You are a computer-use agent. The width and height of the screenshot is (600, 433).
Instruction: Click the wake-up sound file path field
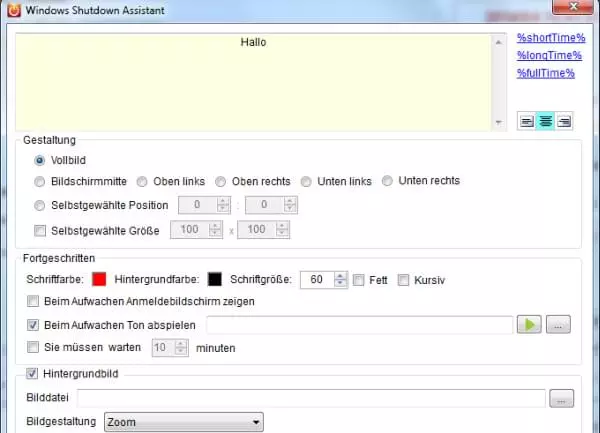pos(360,325)
